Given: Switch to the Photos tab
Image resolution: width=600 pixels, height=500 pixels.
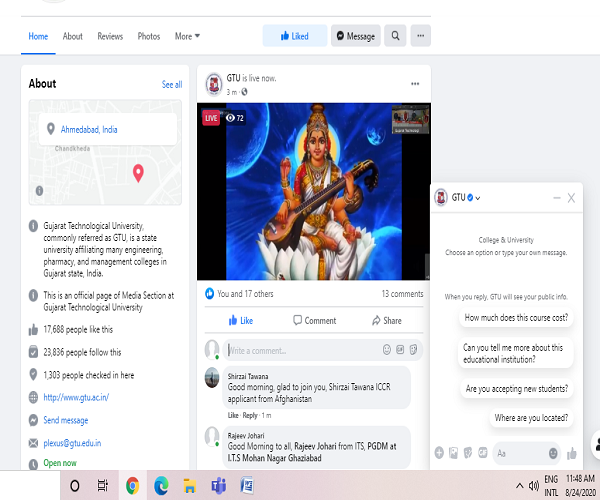Looking at the screenshot, I should click(149, 36).
